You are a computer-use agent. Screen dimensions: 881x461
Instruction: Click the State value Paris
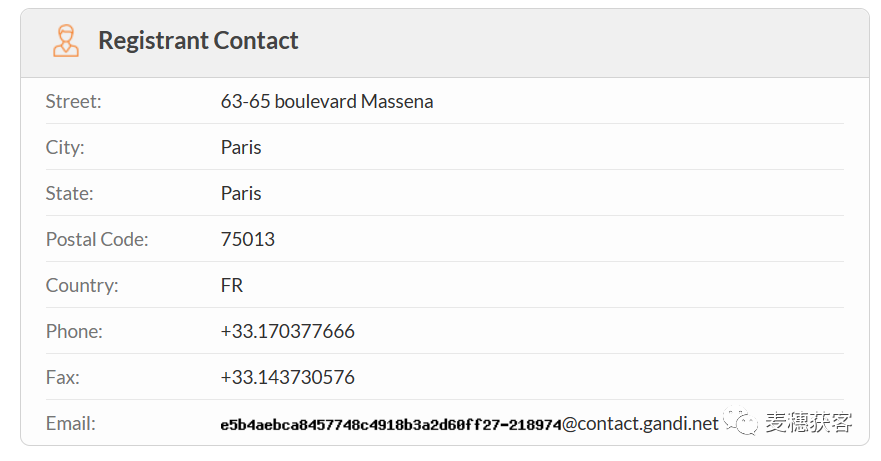coord(241,193)
